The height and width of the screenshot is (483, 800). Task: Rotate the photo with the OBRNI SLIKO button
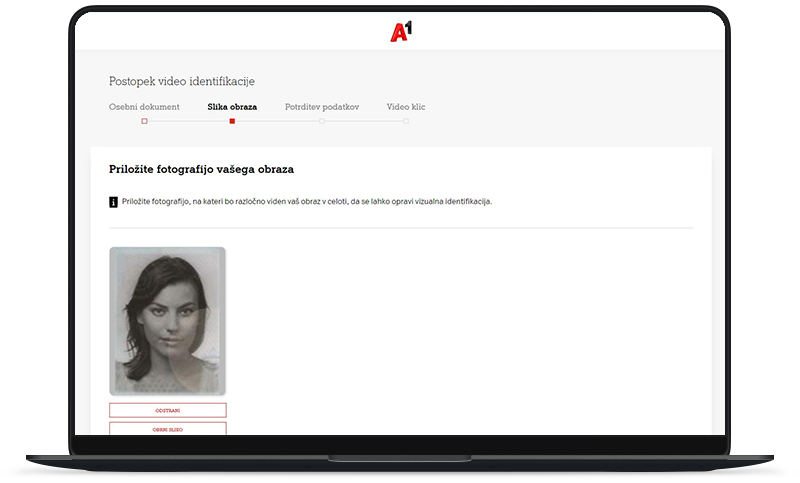coord(168,428)
